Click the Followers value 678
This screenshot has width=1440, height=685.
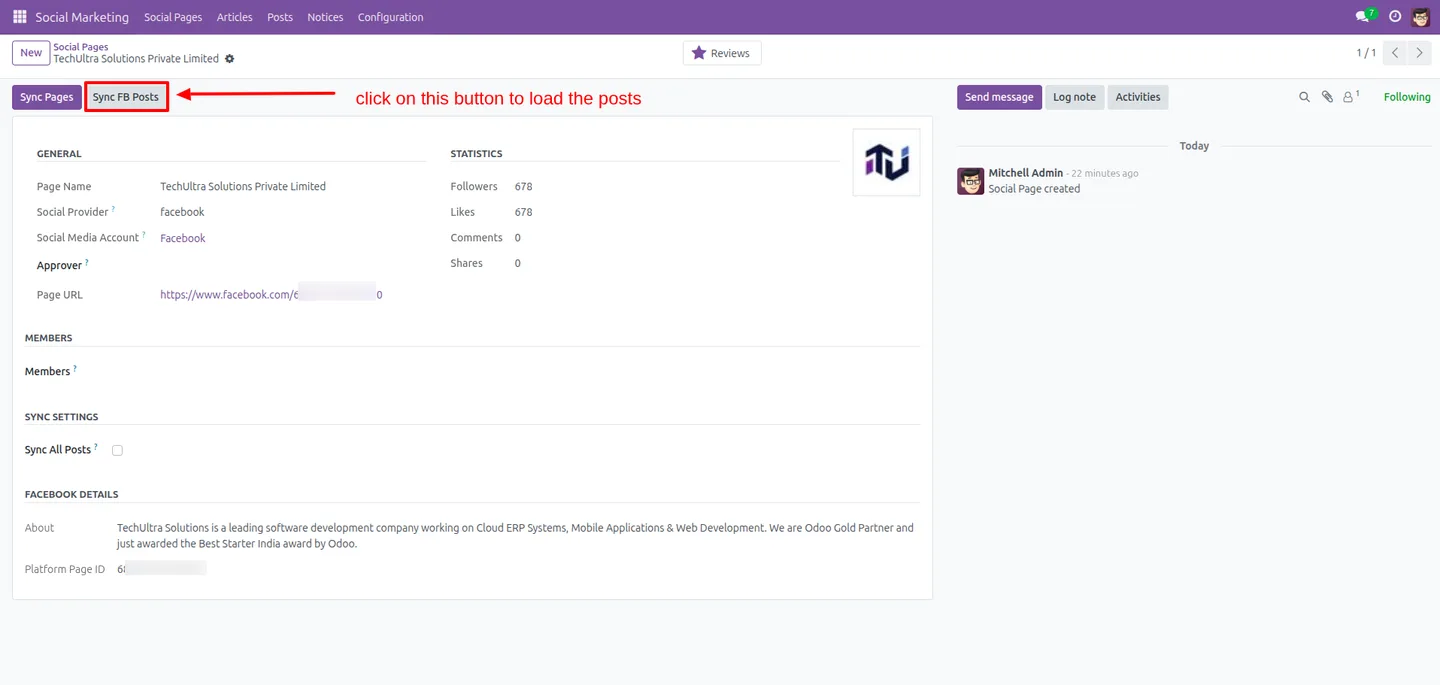point(523,186)
